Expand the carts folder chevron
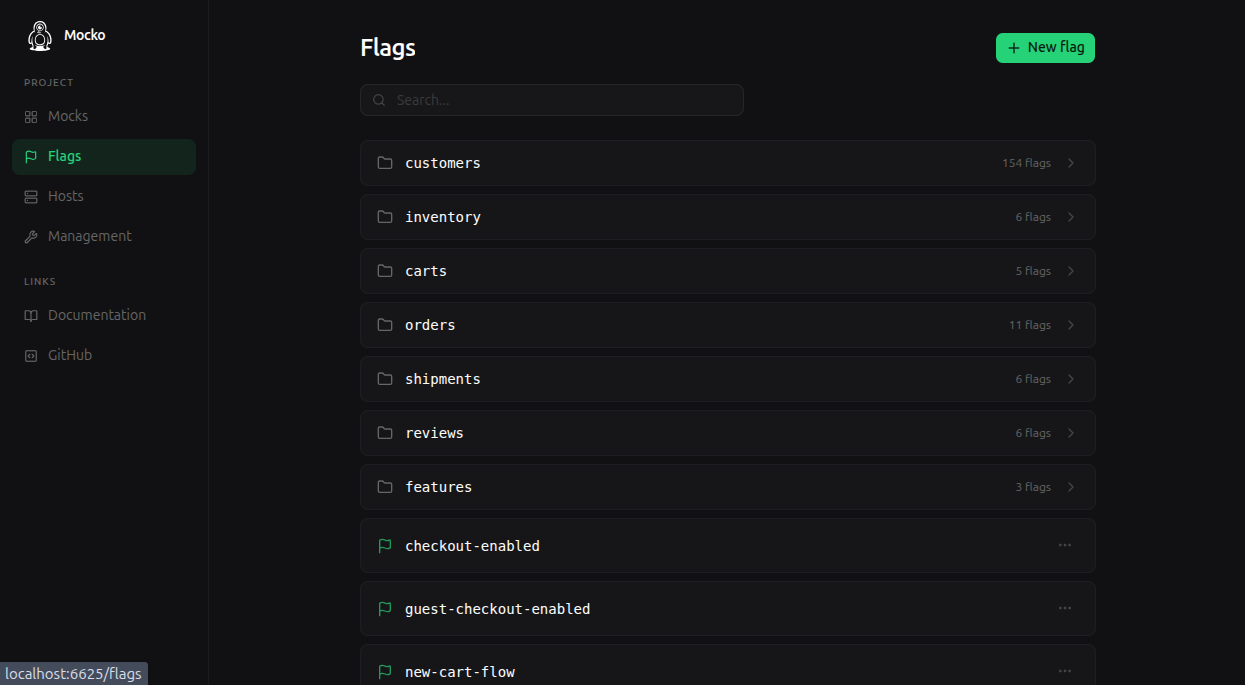1245x685 pixels. (x=1071, y=271)
